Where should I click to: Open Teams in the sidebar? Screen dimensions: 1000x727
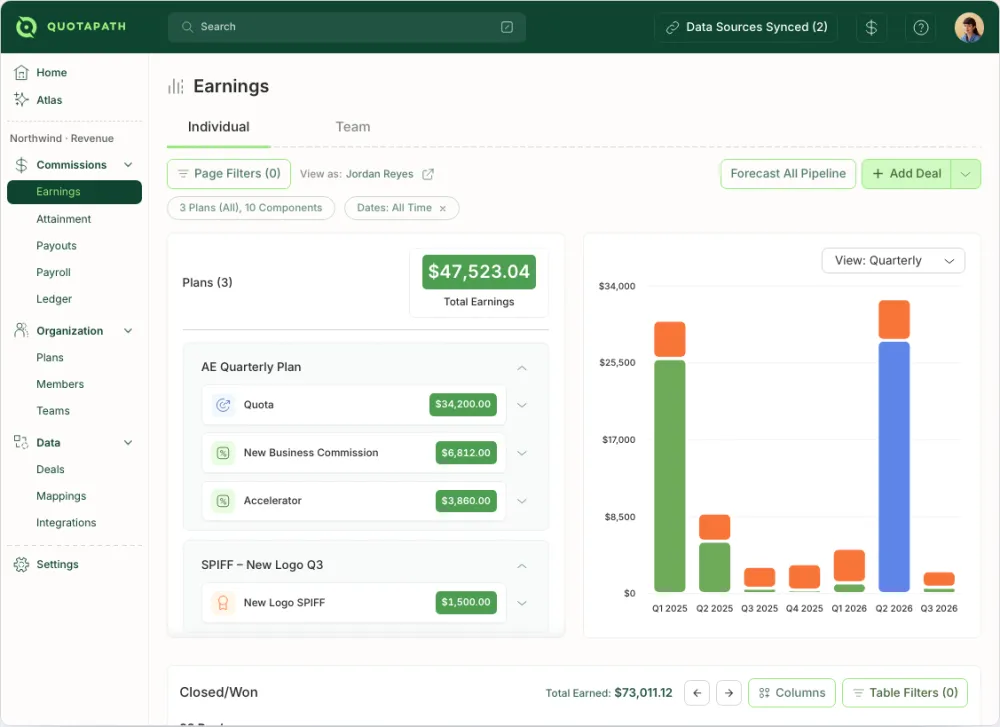(x=53, y=411)
